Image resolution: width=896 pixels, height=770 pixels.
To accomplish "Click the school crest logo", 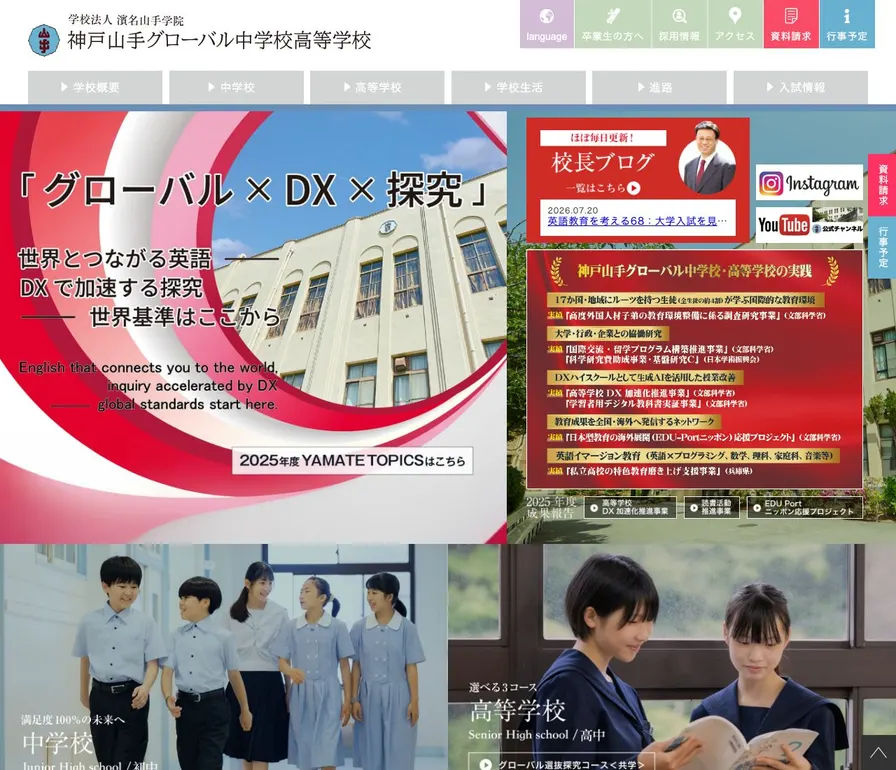I will [43, 40].
